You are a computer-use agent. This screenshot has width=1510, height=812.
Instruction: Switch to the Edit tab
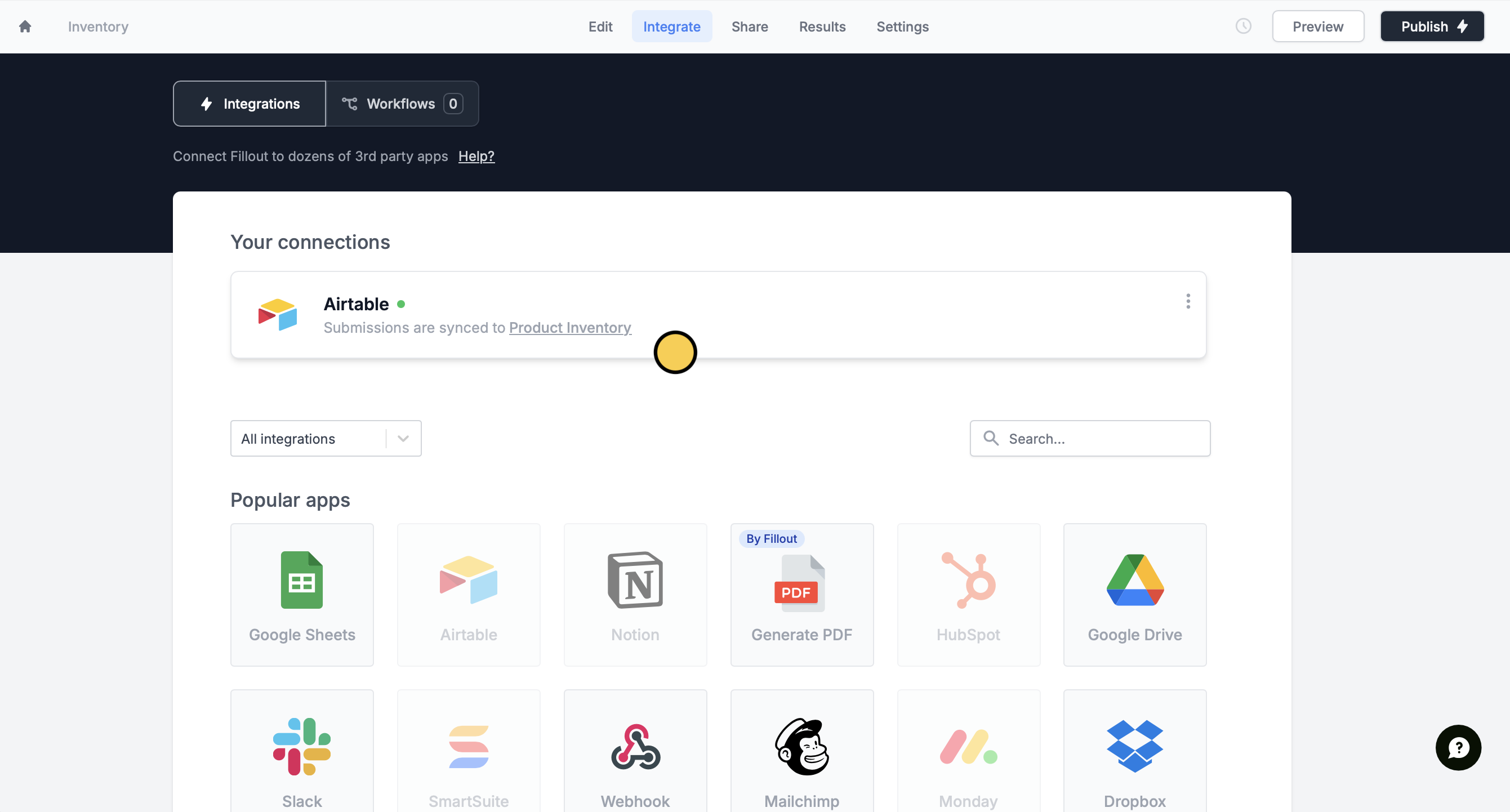click(600, 26)
